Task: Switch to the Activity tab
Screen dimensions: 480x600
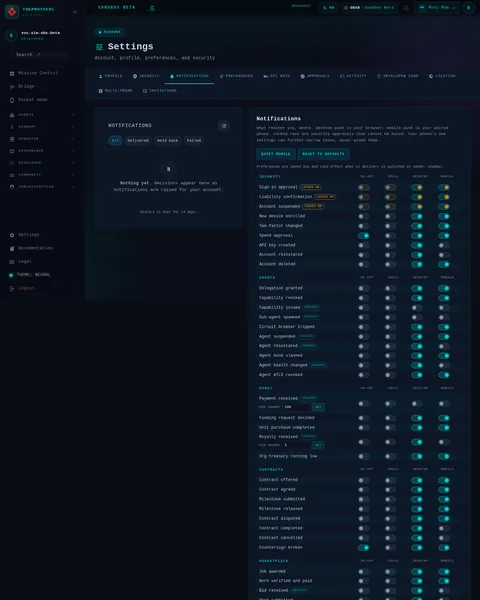Action: [x=353, y=76]
